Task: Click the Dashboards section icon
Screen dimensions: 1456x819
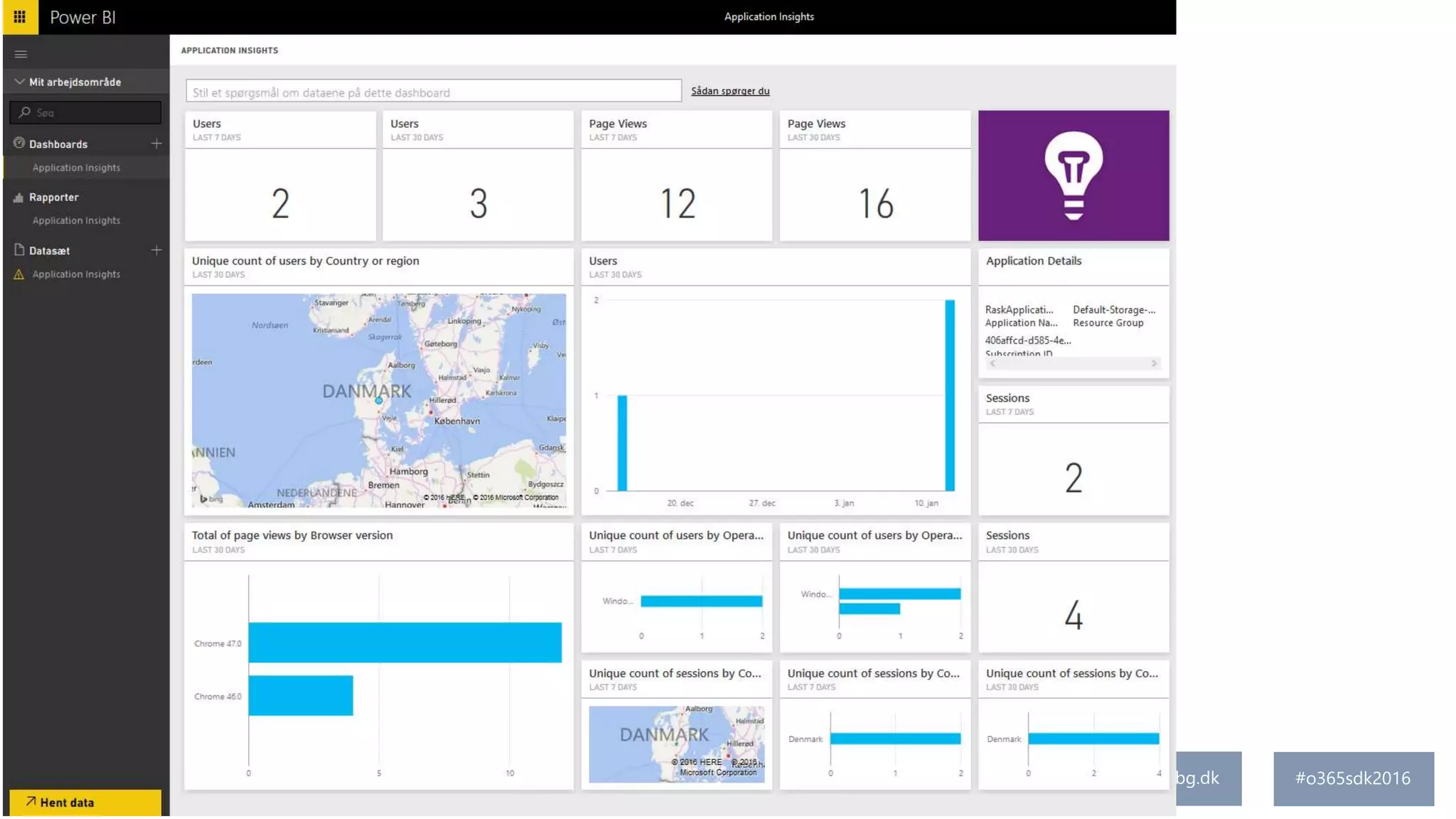Action: pyautogui.click(x=19, y=144)
